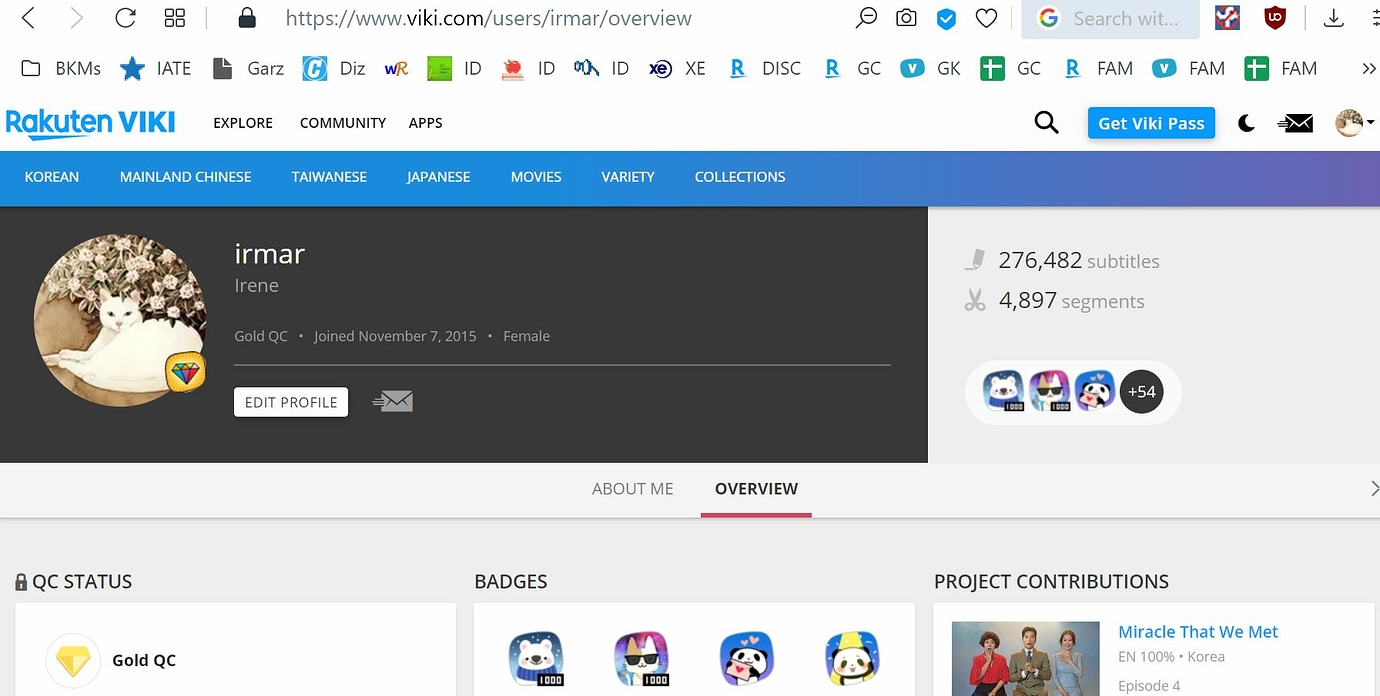Open the KOREAN category
Screen dimensions: 1380x696
coord(52,176)
